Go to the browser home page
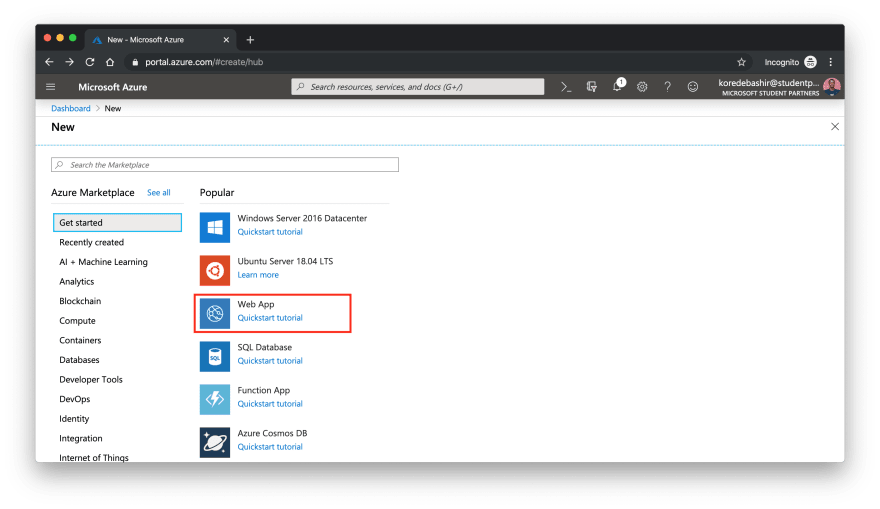 click(110, 62)
